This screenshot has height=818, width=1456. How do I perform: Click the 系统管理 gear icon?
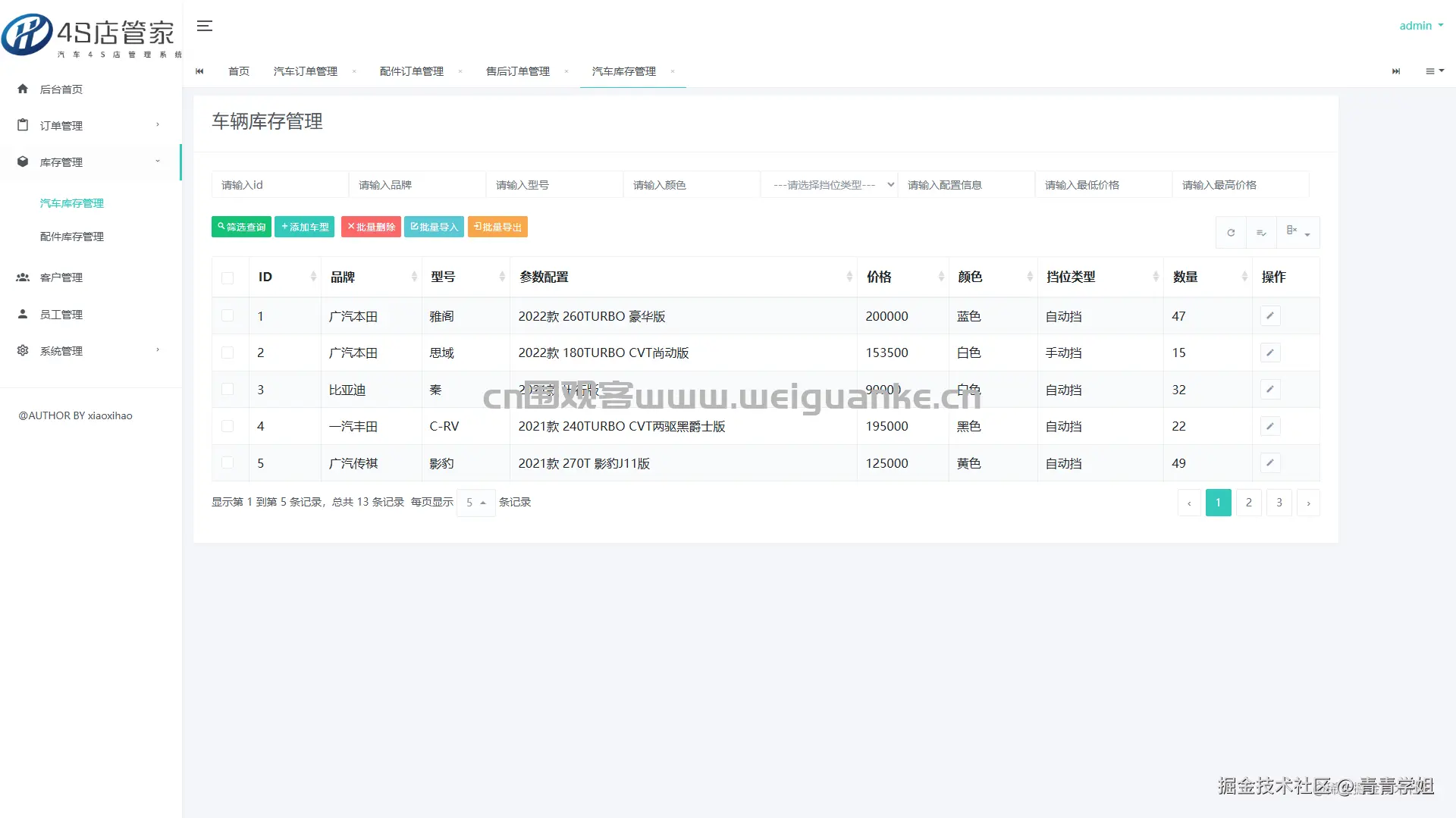coord(23,350)
